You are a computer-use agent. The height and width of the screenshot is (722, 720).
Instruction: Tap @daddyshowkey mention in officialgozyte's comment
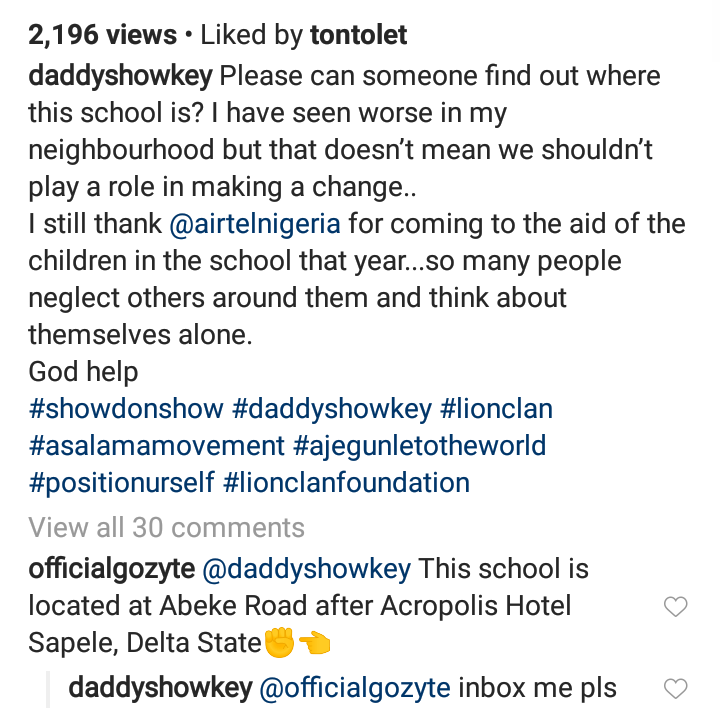click(307, 570)
